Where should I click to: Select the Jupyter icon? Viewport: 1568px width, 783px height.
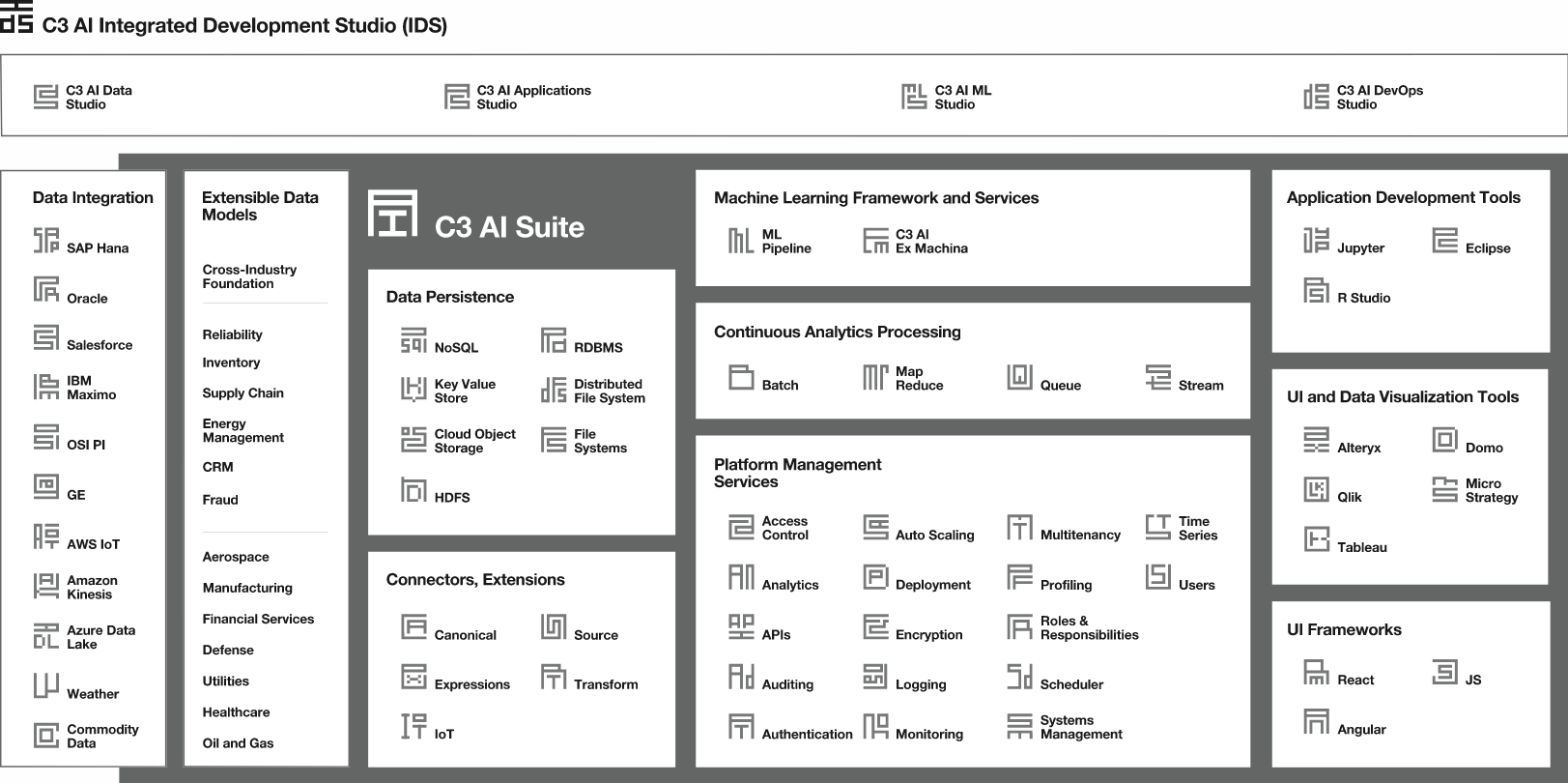[x=1316, y=240]
